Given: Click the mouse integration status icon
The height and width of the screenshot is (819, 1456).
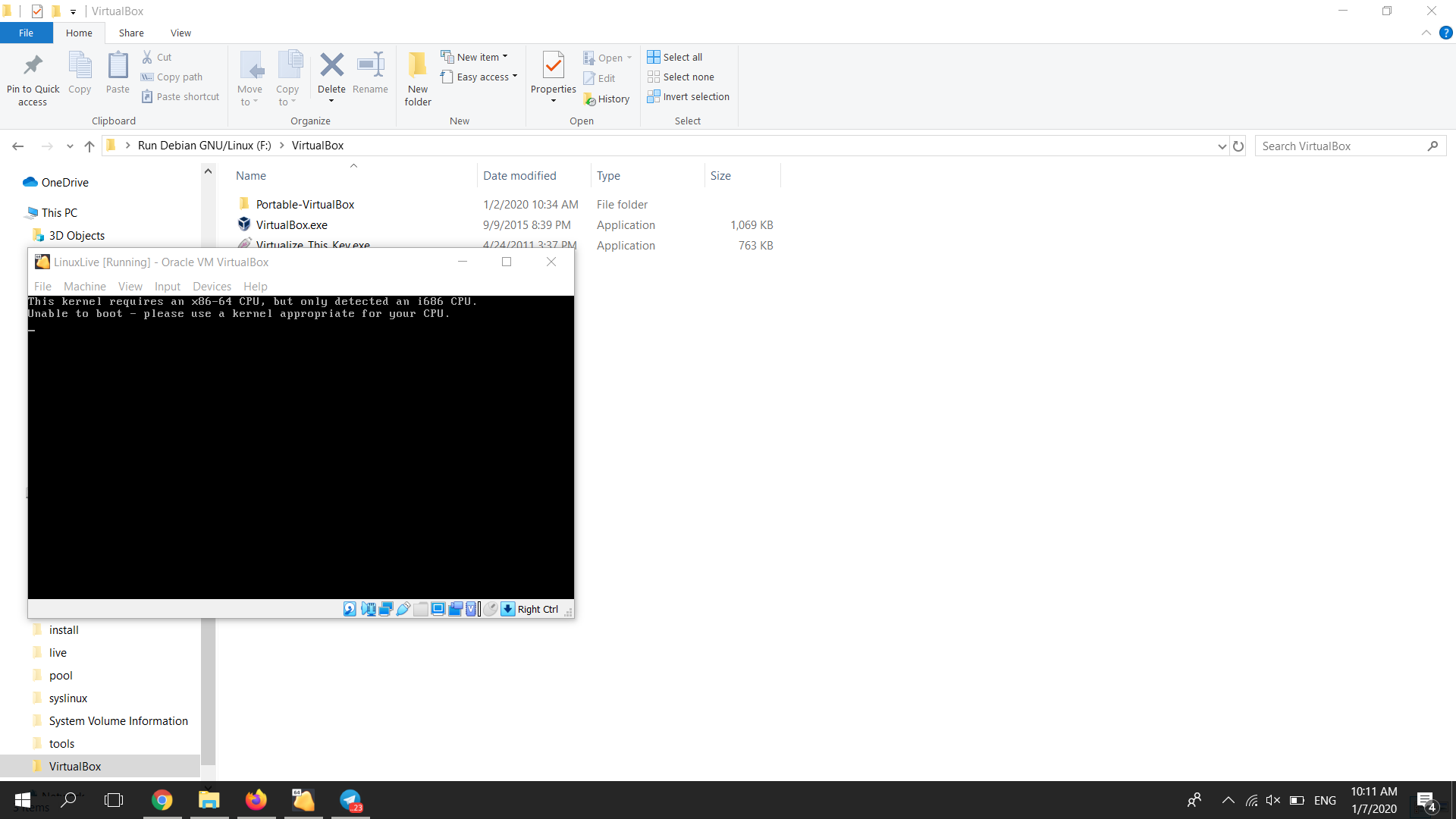Looking at the screenshot, I should coord(491,609).
